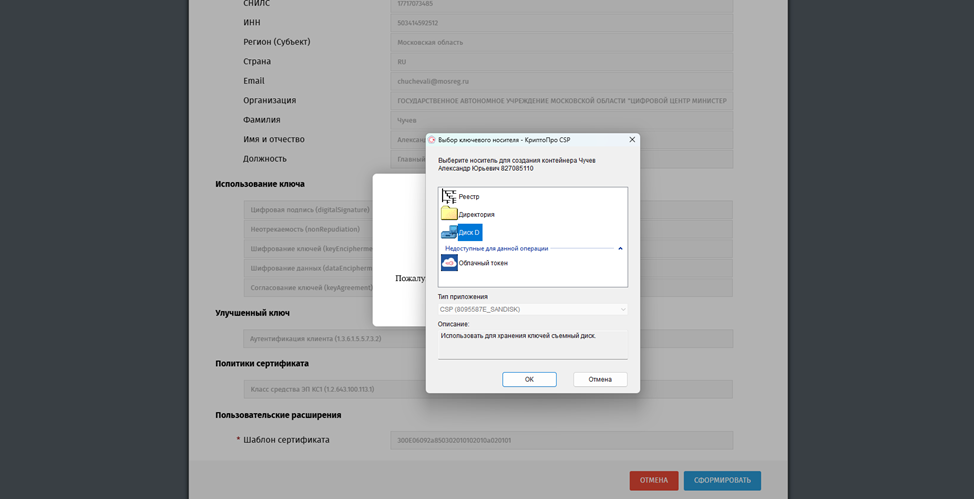This screenshot has height=499, width=974.
Task: Collapse the Недоступные для данной операции group
Action: (x=620, y=248)
